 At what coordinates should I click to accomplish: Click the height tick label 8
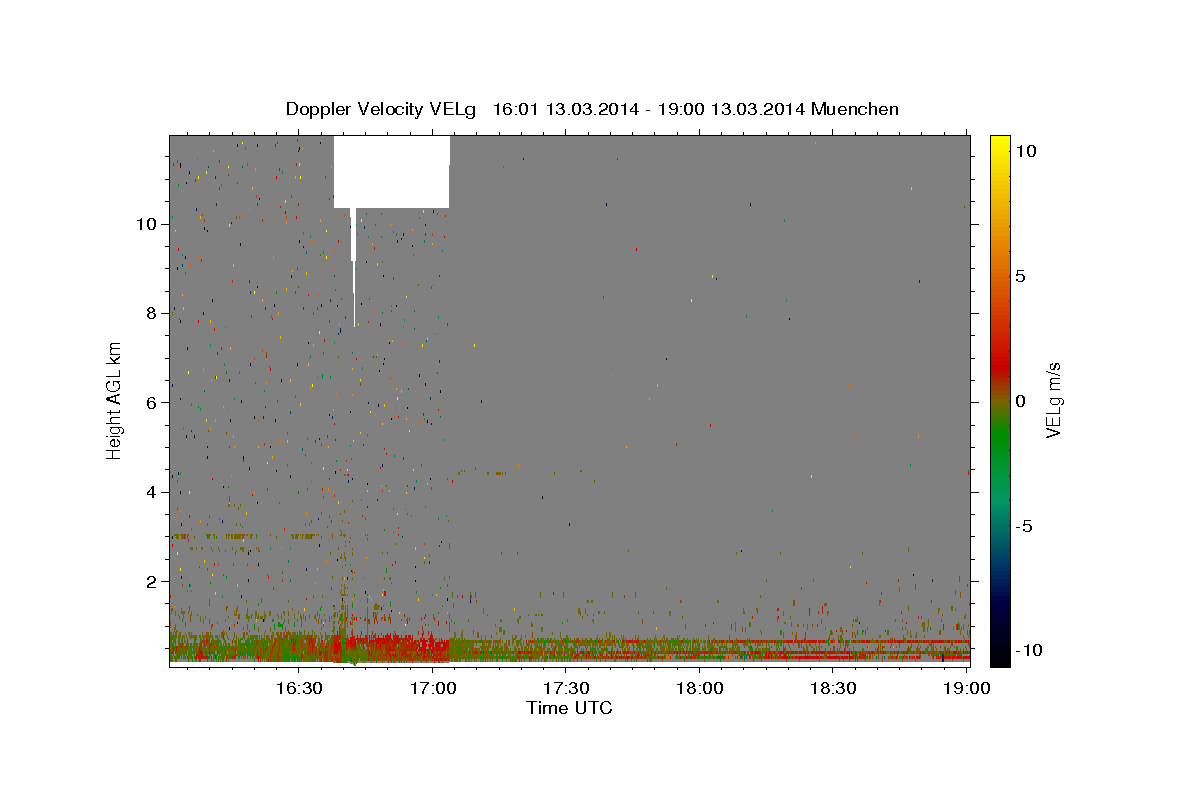click(x=153, y=313)
